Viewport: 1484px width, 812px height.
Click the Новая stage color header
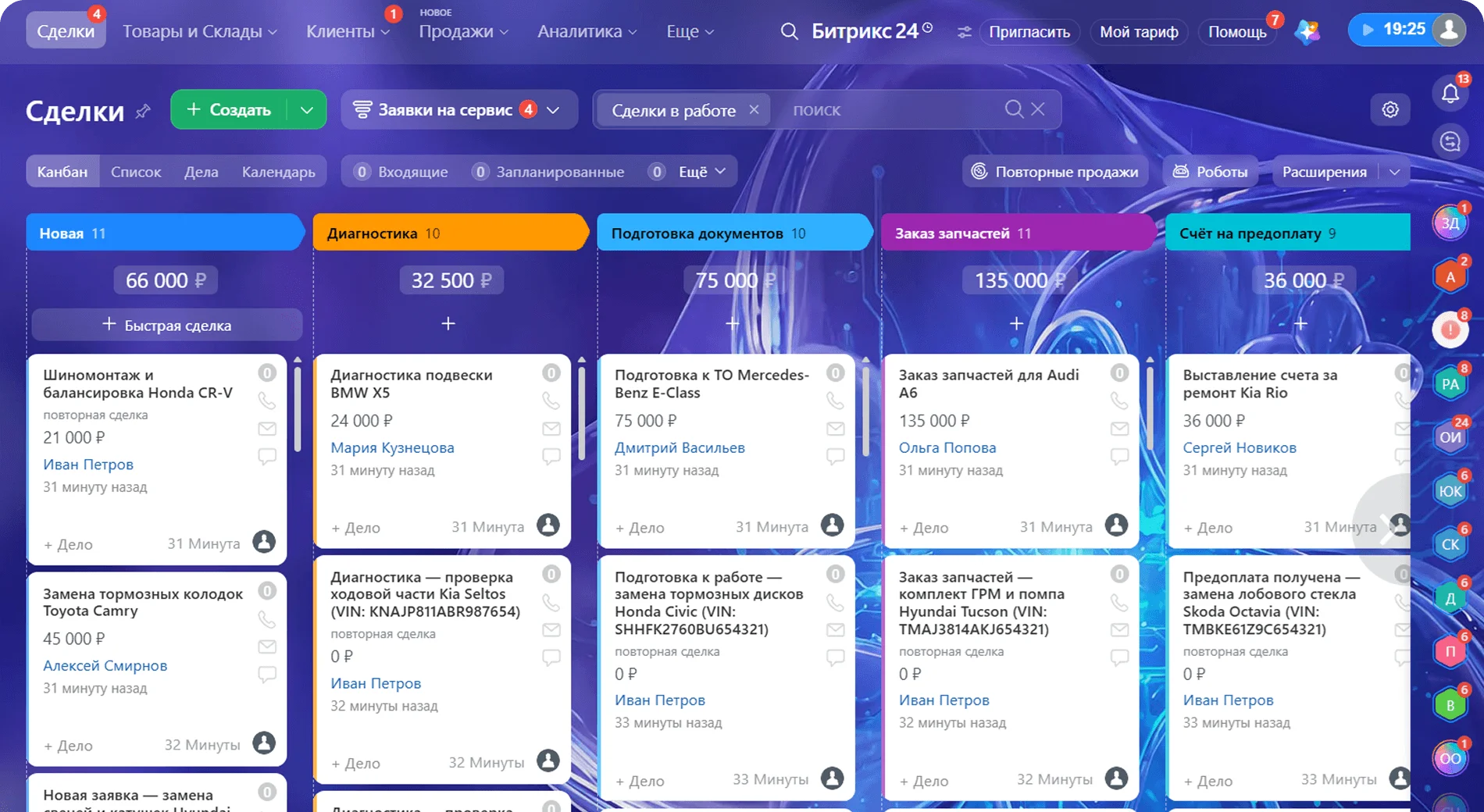tap(165, 233)
